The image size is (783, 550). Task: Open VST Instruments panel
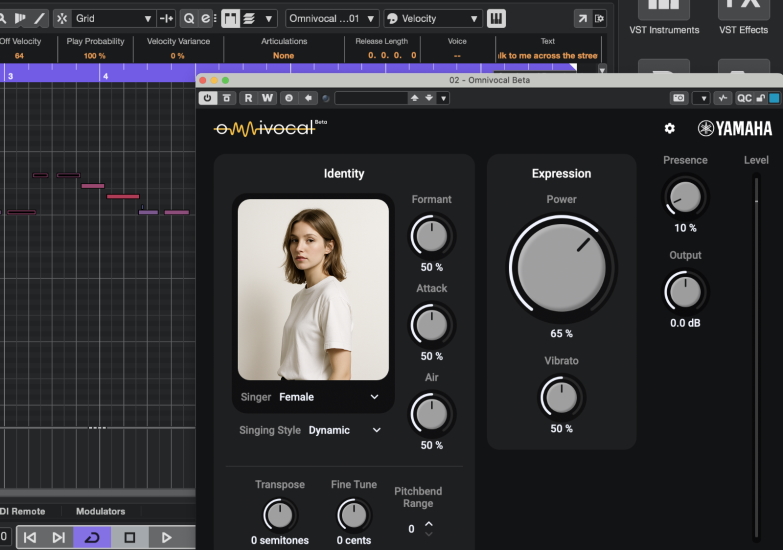pyautogui.click(x=664, y=18)
